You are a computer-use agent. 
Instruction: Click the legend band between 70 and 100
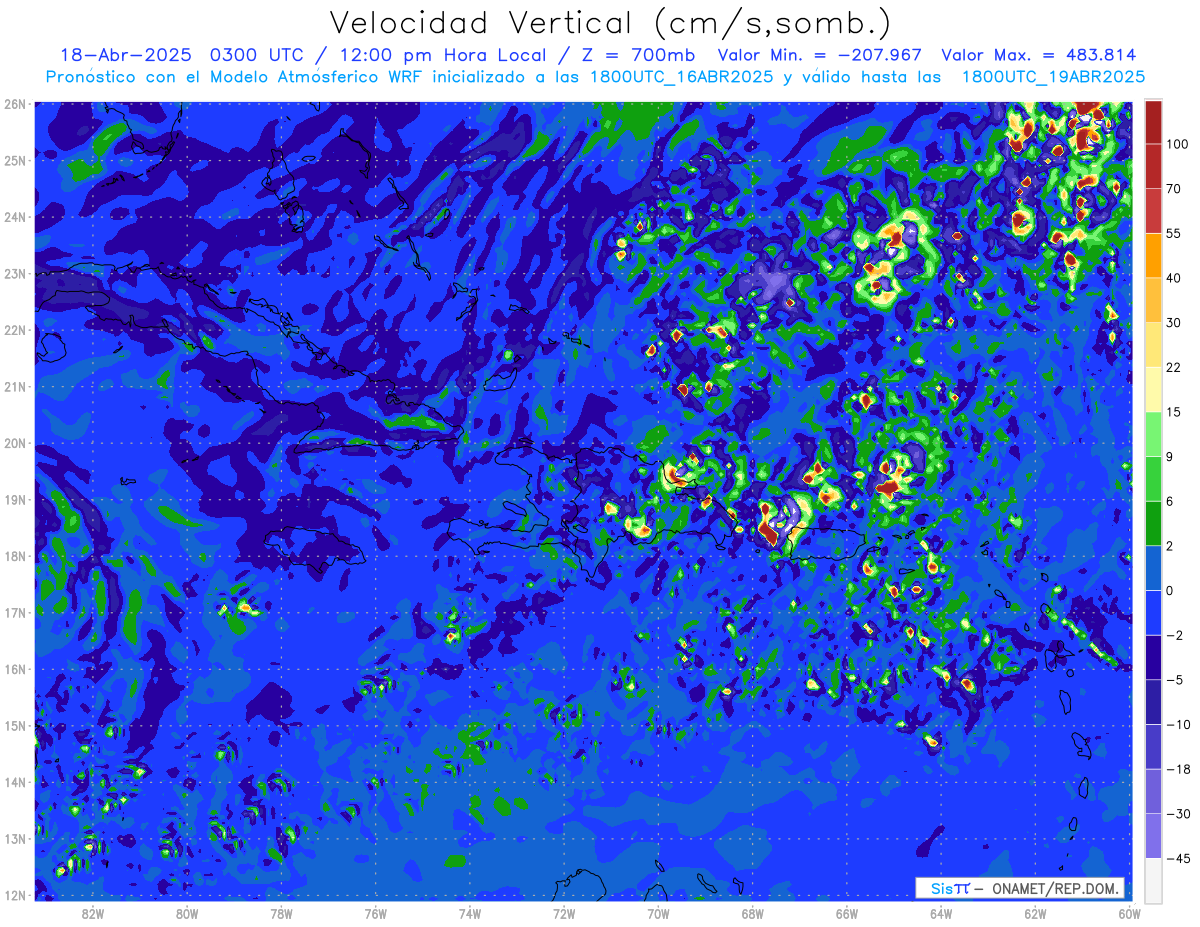coord(1153,166)
